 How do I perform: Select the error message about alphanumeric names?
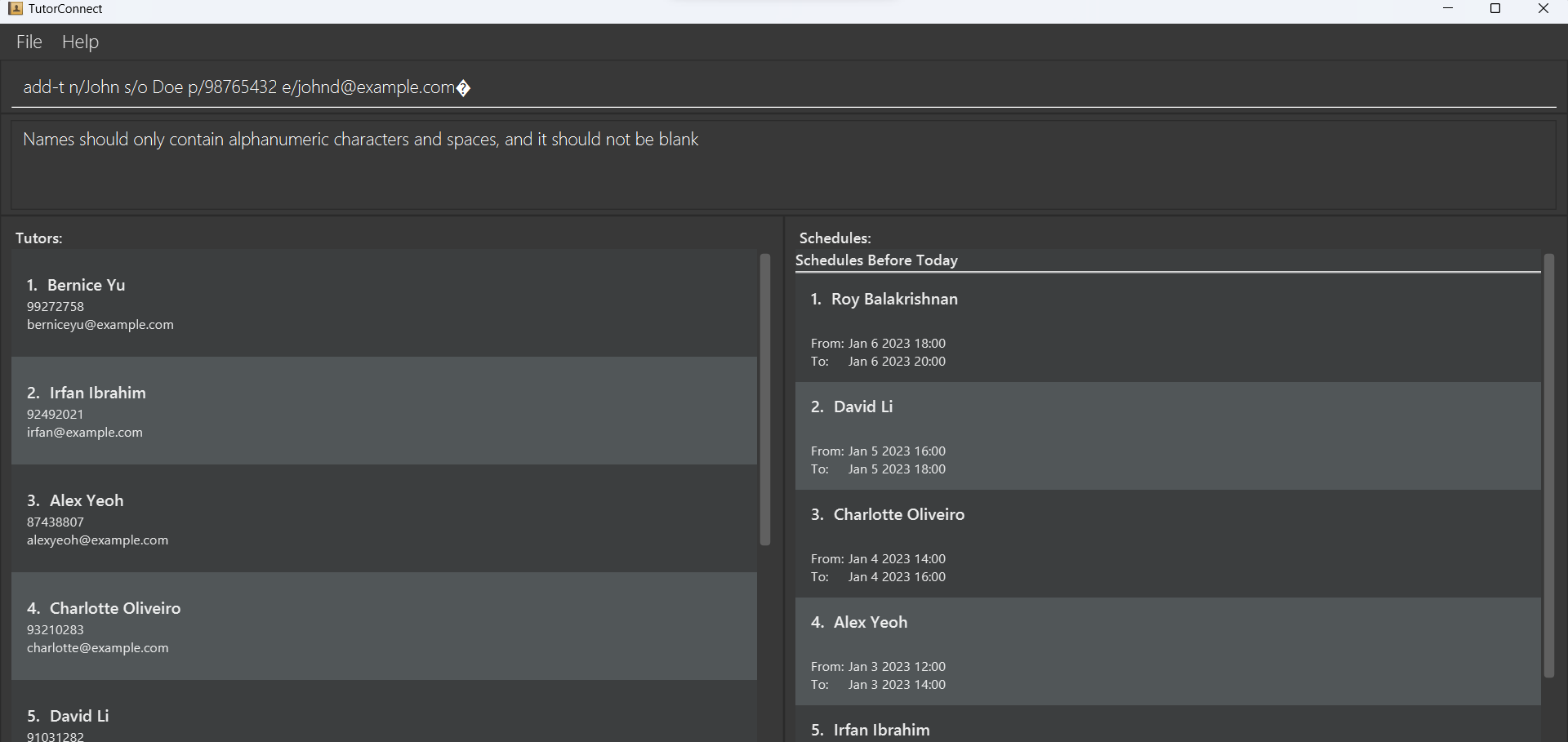pos(361,140)
